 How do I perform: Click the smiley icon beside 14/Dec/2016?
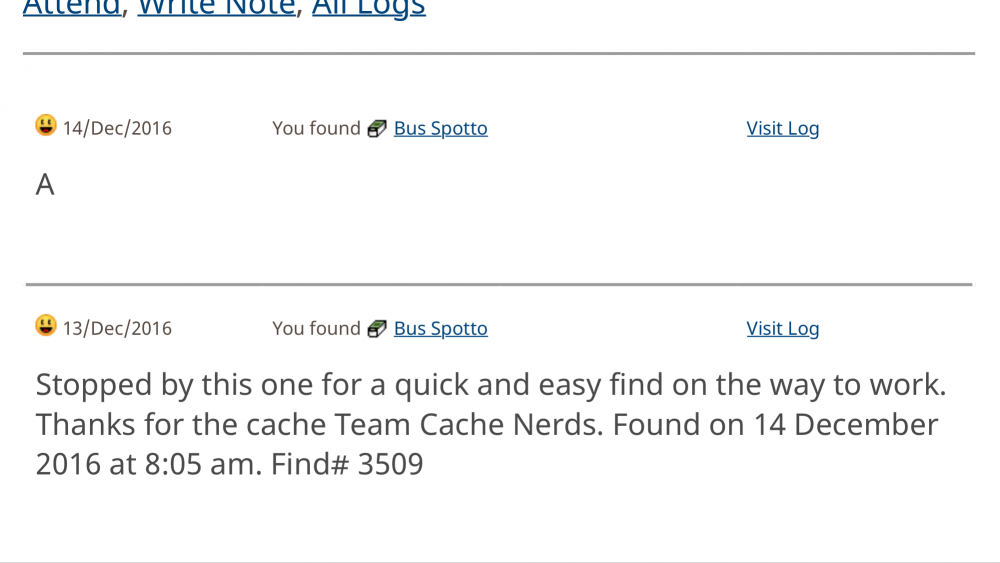point(46,125)
